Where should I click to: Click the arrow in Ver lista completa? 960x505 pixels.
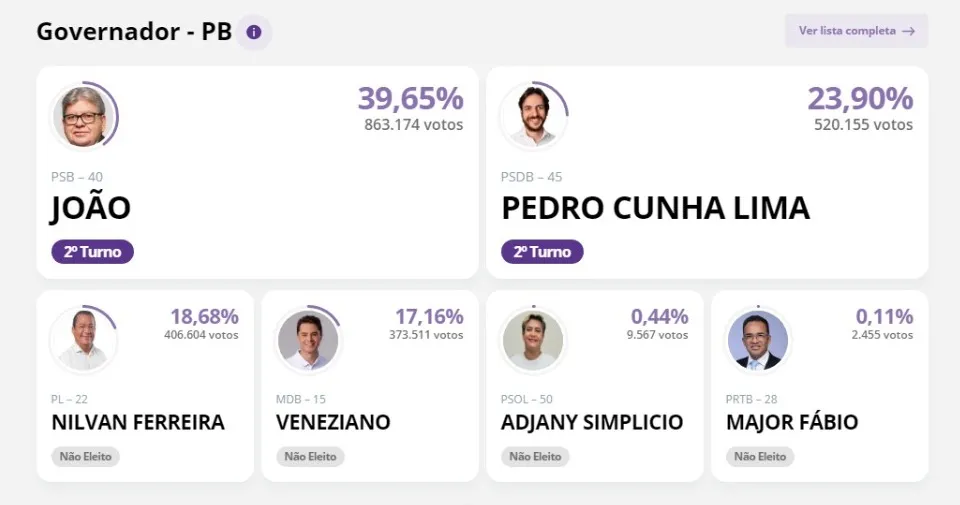click(909, 31)
